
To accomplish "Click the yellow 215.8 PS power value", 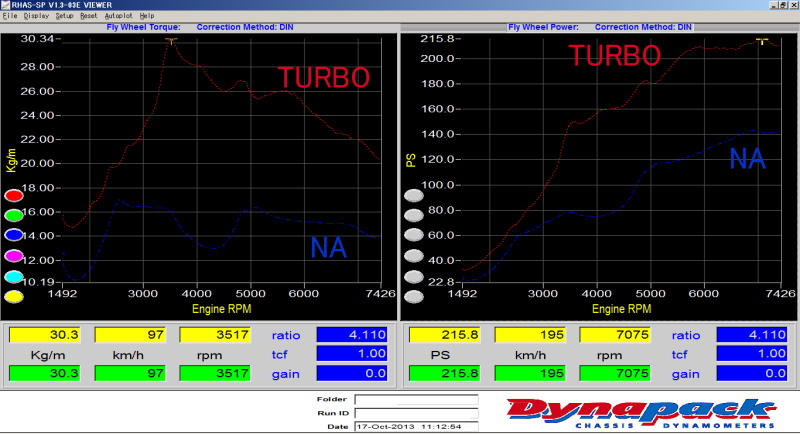I will 445,335.
